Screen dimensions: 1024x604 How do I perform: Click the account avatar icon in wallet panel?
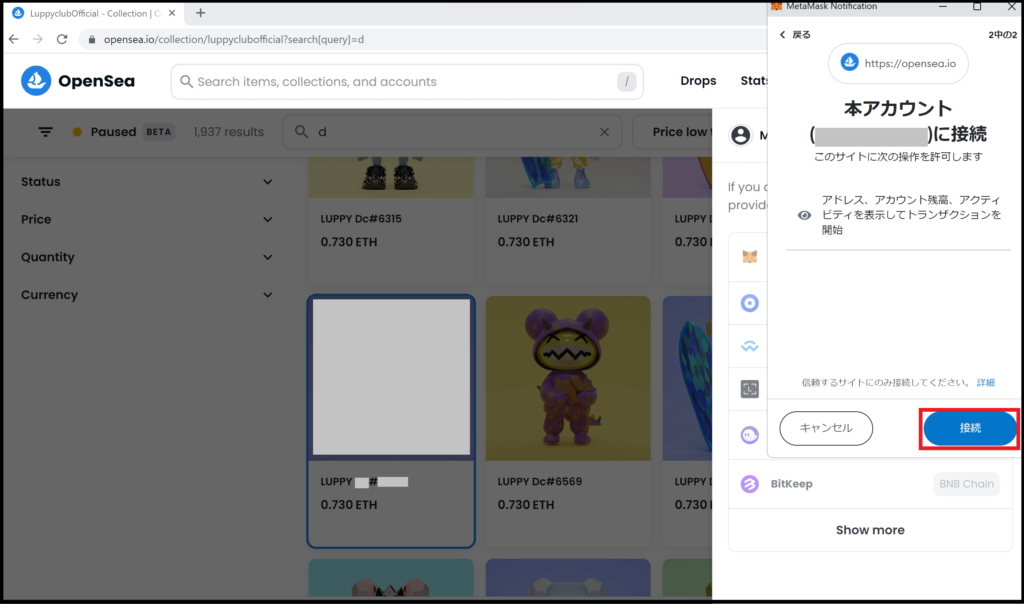(741, 135)
